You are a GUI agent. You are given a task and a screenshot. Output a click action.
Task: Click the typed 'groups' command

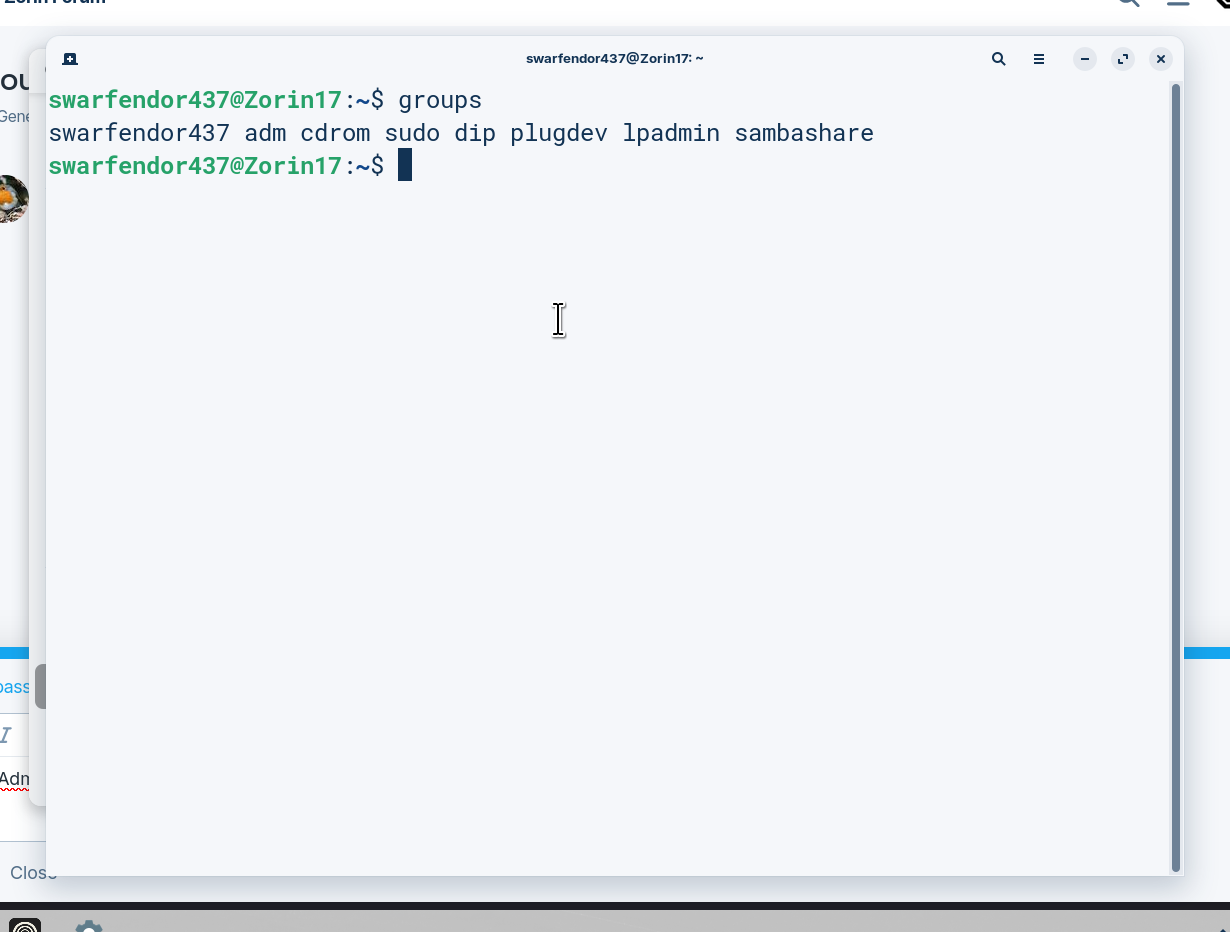(x=440, y=100)
